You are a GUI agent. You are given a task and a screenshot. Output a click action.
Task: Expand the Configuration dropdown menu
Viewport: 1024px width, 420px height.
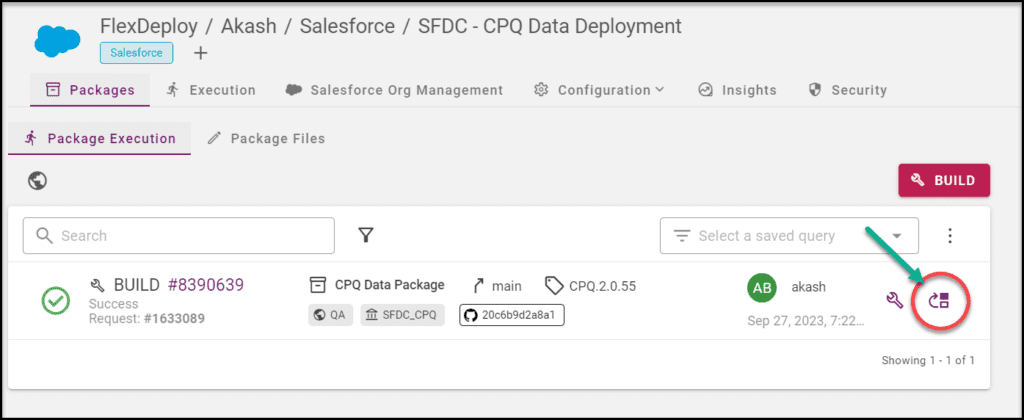tap(600, 90)
